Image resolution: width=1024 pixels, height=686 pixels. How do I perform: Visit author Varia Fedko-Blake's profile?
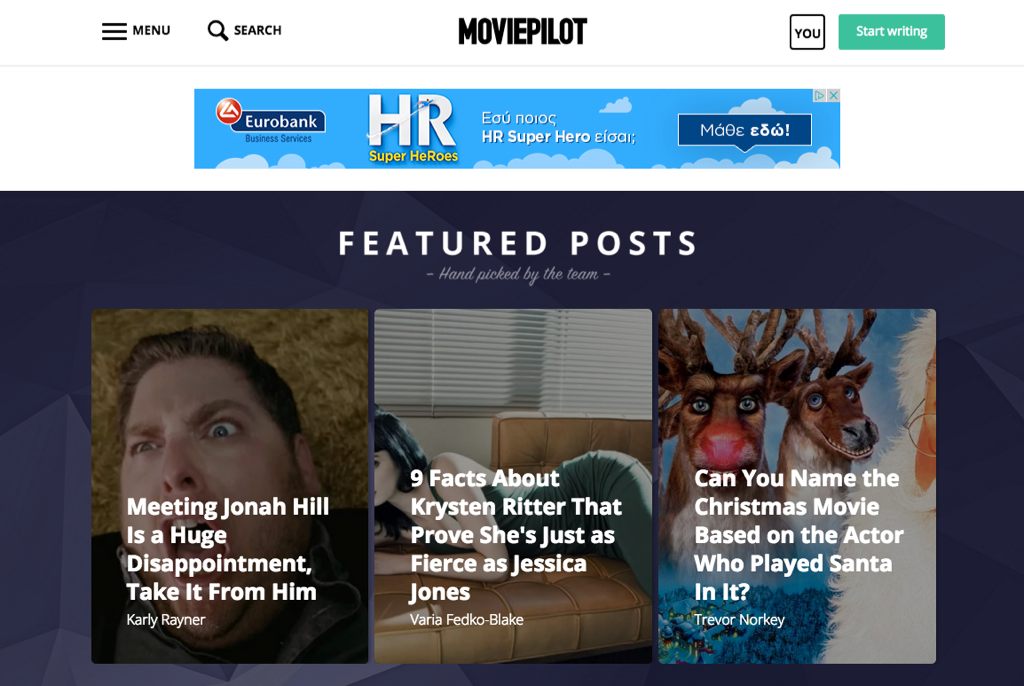pos(466,619)
